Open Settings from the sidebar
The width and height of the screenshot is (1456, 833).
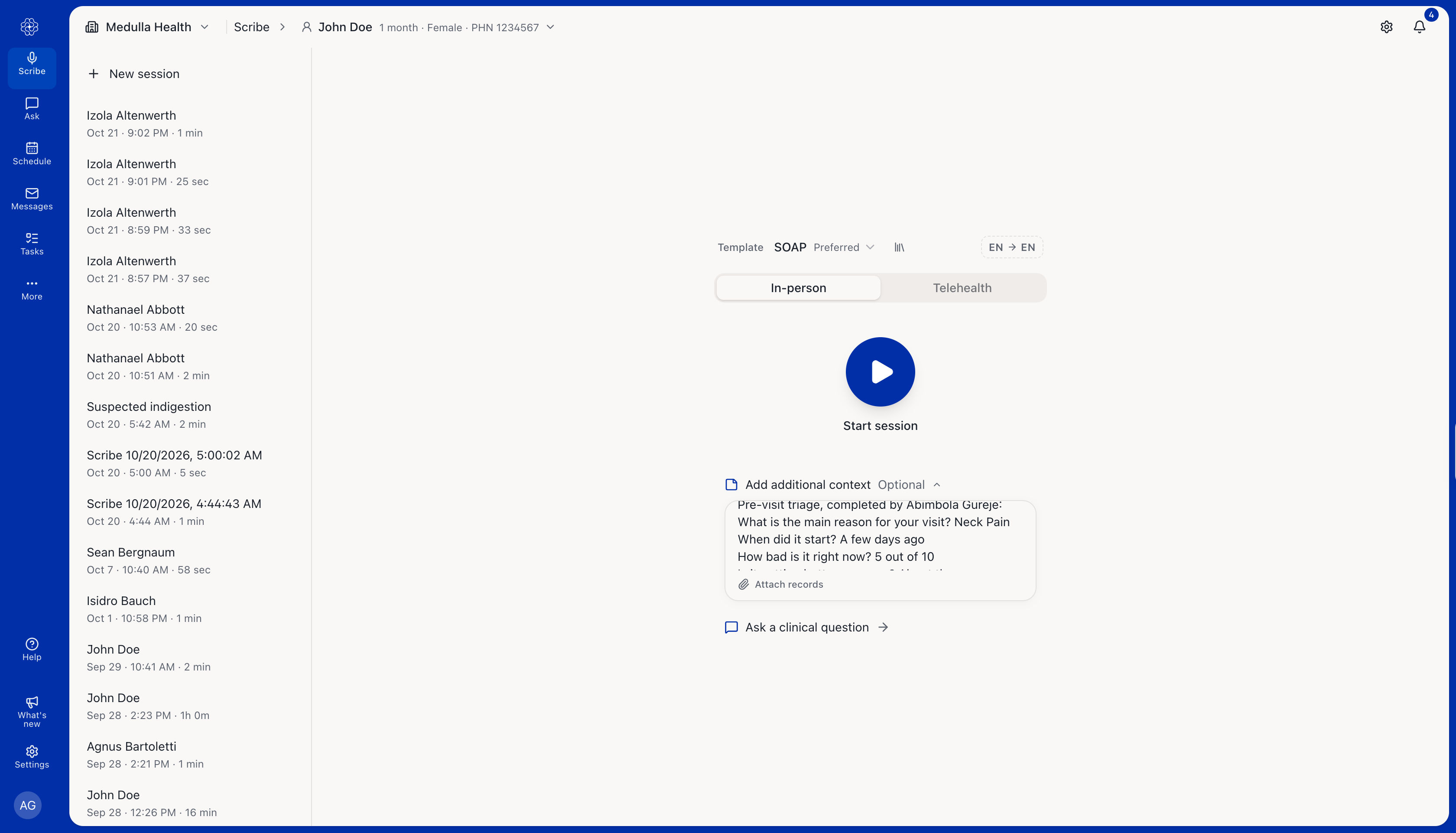[32, 757]
